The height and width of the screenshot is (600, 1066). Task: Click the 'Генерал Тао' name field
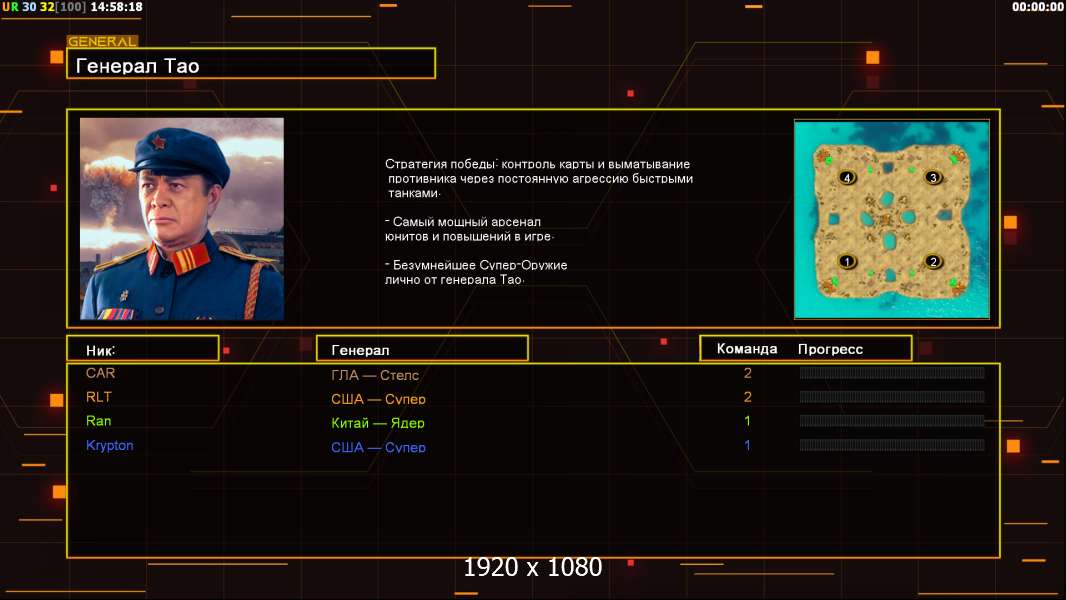click(251, 64)
